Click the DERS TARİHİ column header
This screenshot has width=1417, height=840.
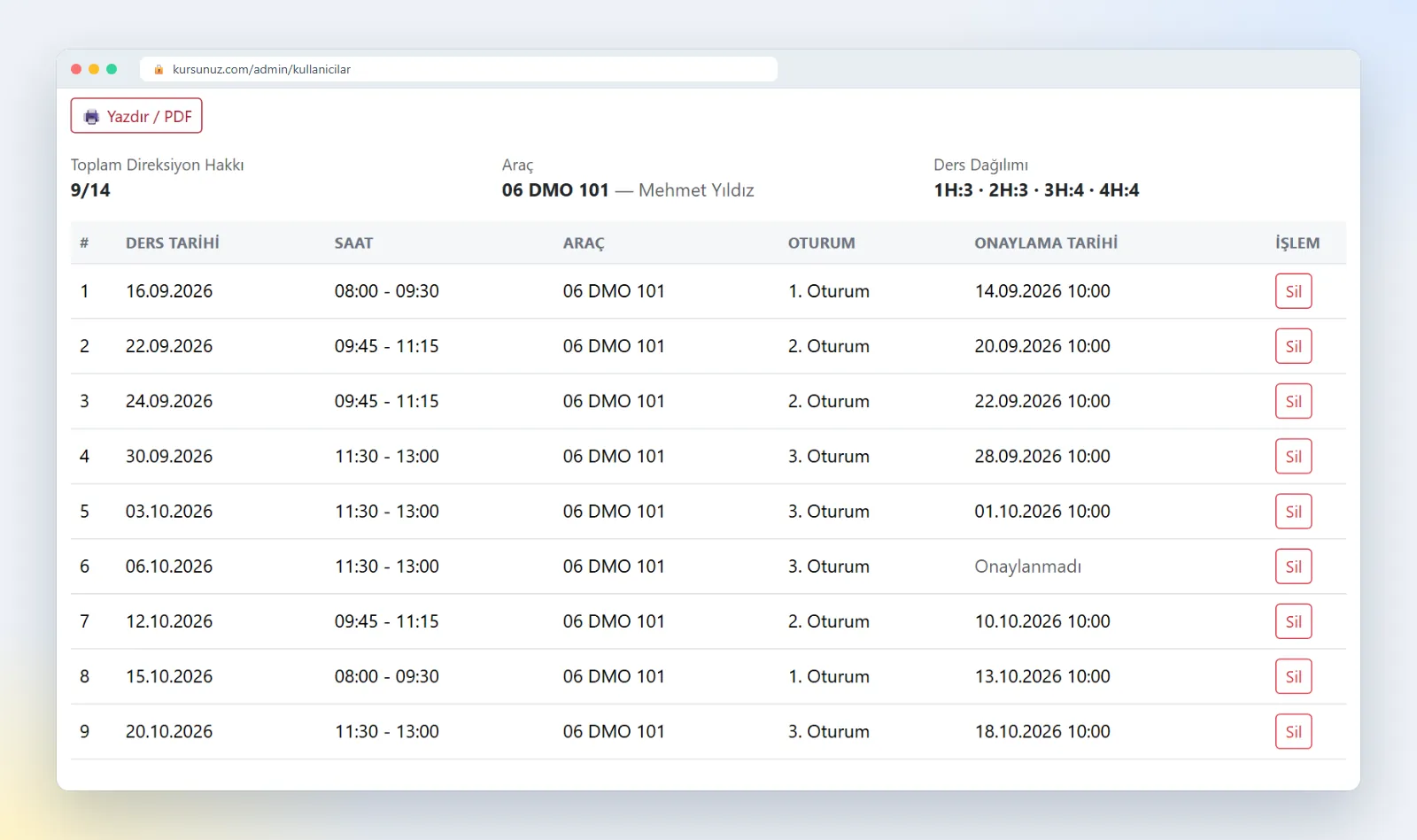coord(173,243)
